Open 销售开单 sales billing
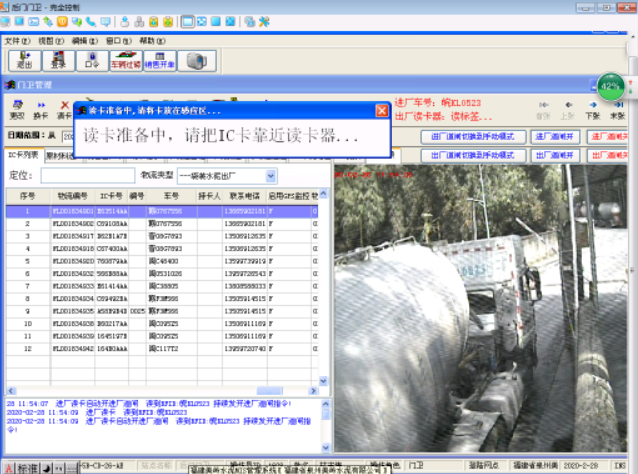Viewport: 638px width, 474px height. point(158,61)
